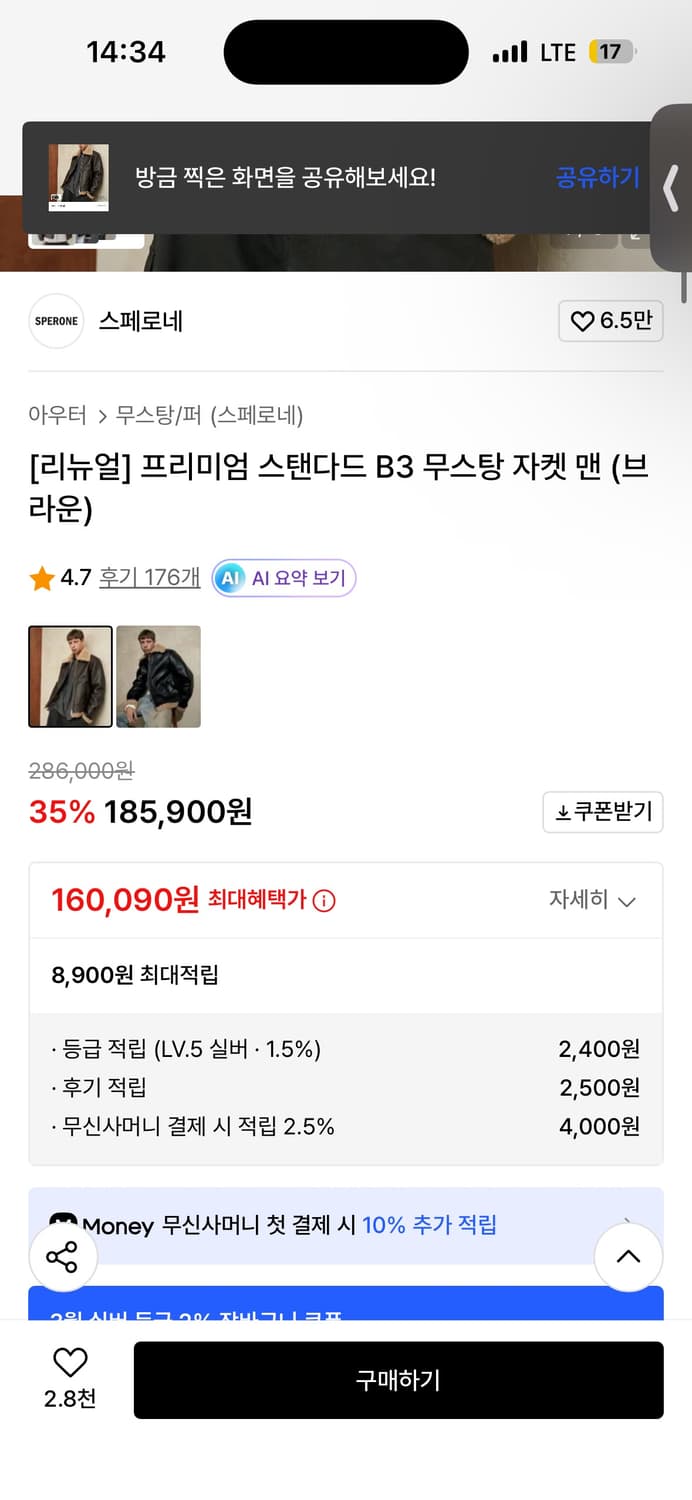Toggle the brand favorite heart showing 6.5만
Screen dimensions: 692x1500
(610, 321)
